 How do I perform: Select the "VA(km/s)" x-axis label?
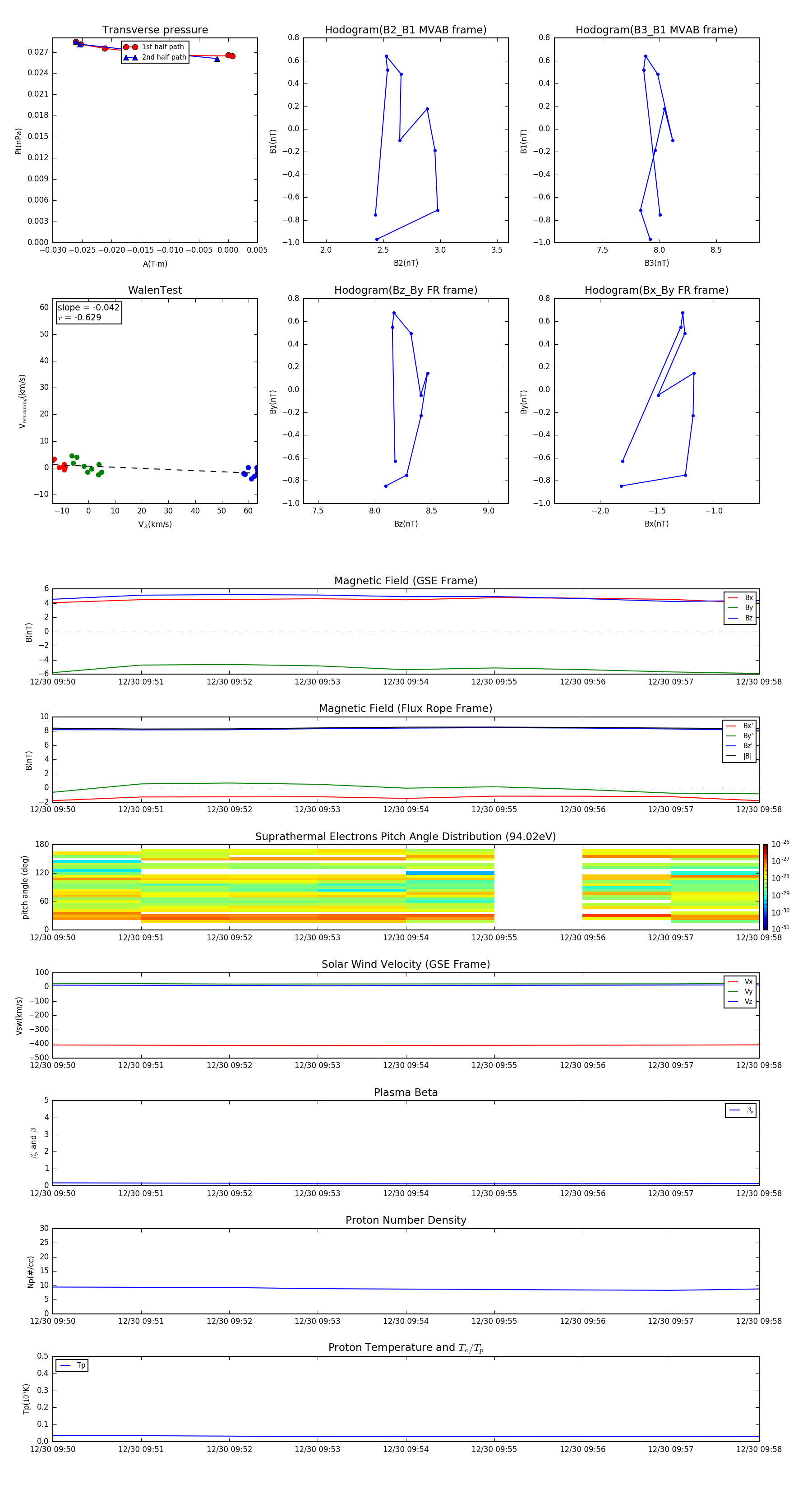click(155, 524)
